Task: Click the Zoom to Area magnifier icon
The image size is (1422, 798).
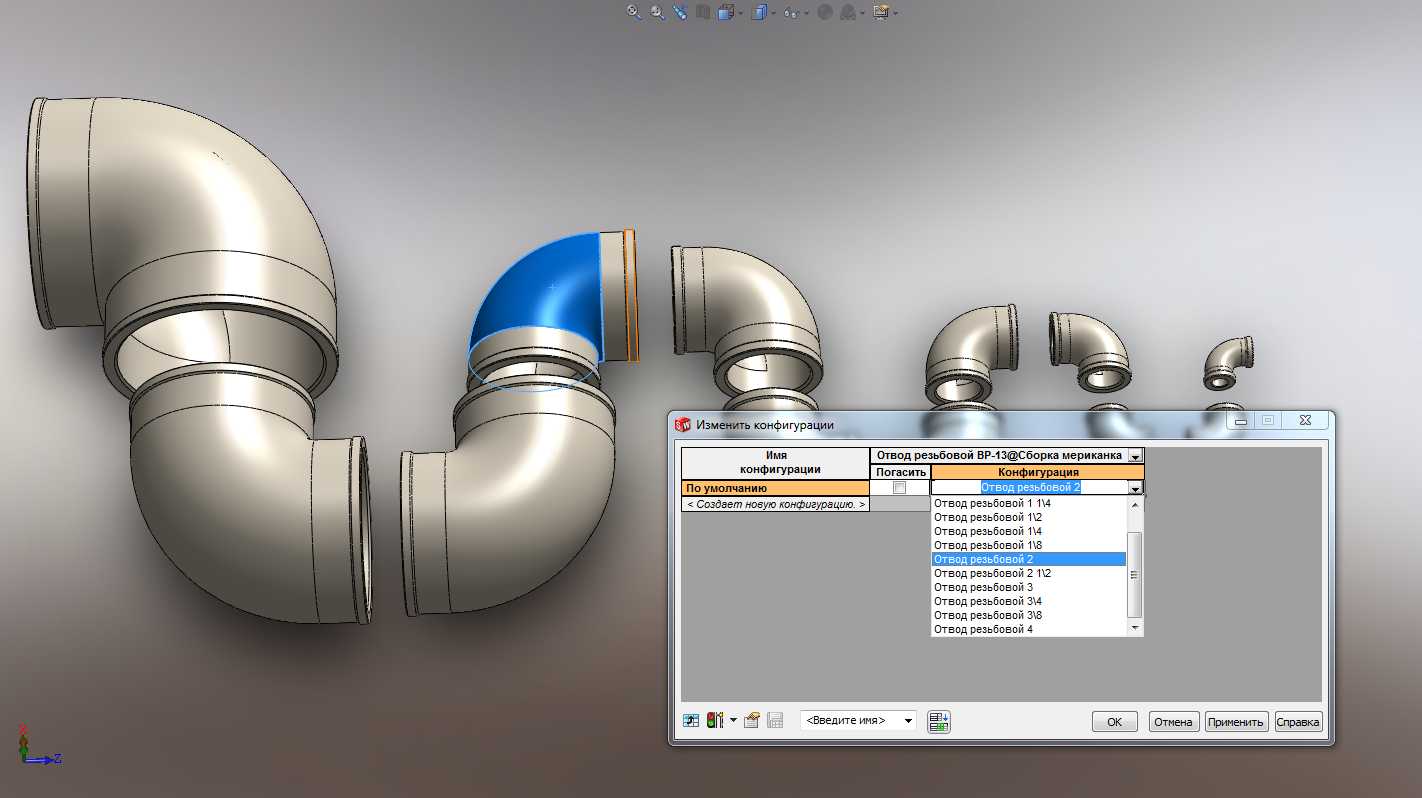Action: coord(657,12)
